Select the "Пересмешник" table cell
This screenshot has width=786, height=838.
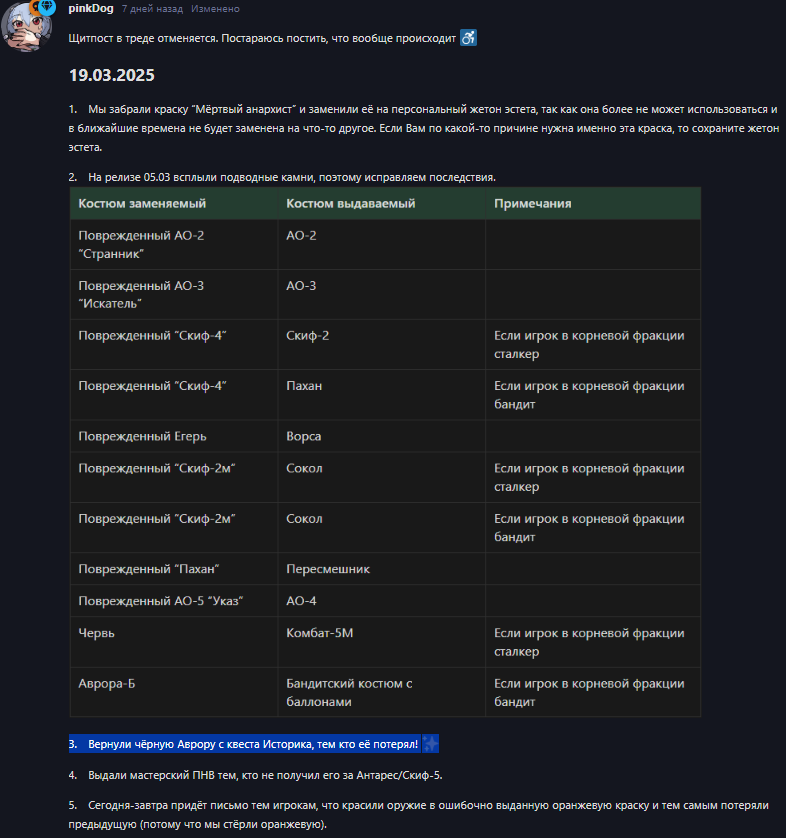[382, 569]
